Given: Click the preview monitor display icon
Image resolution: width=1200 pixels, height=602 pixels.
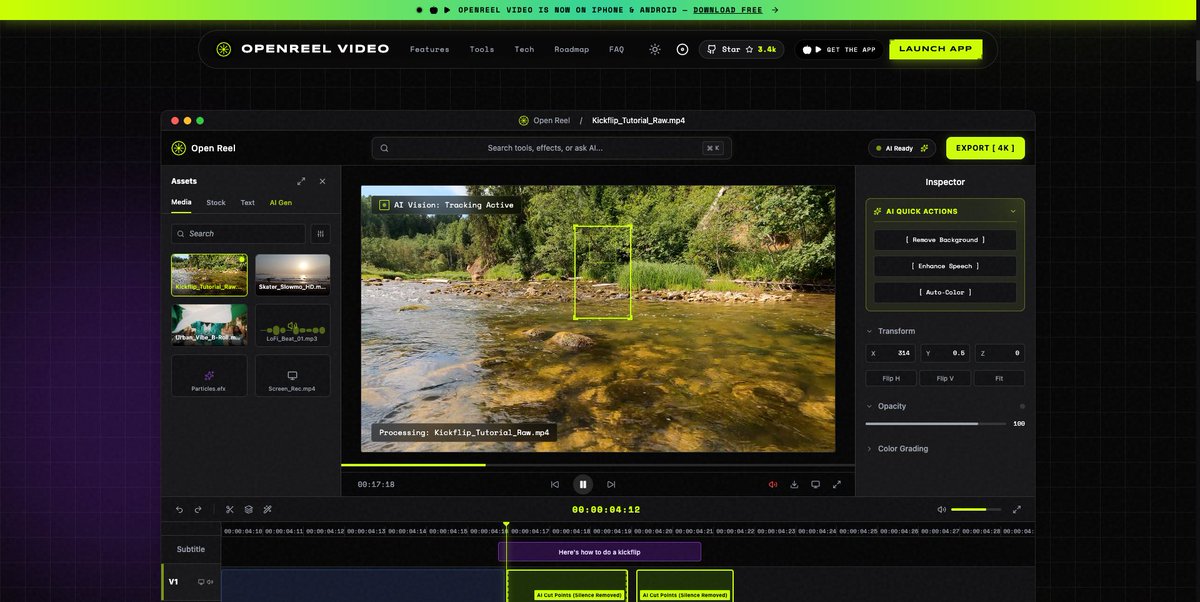Looking at the screenshot, I should coord(815,484).
